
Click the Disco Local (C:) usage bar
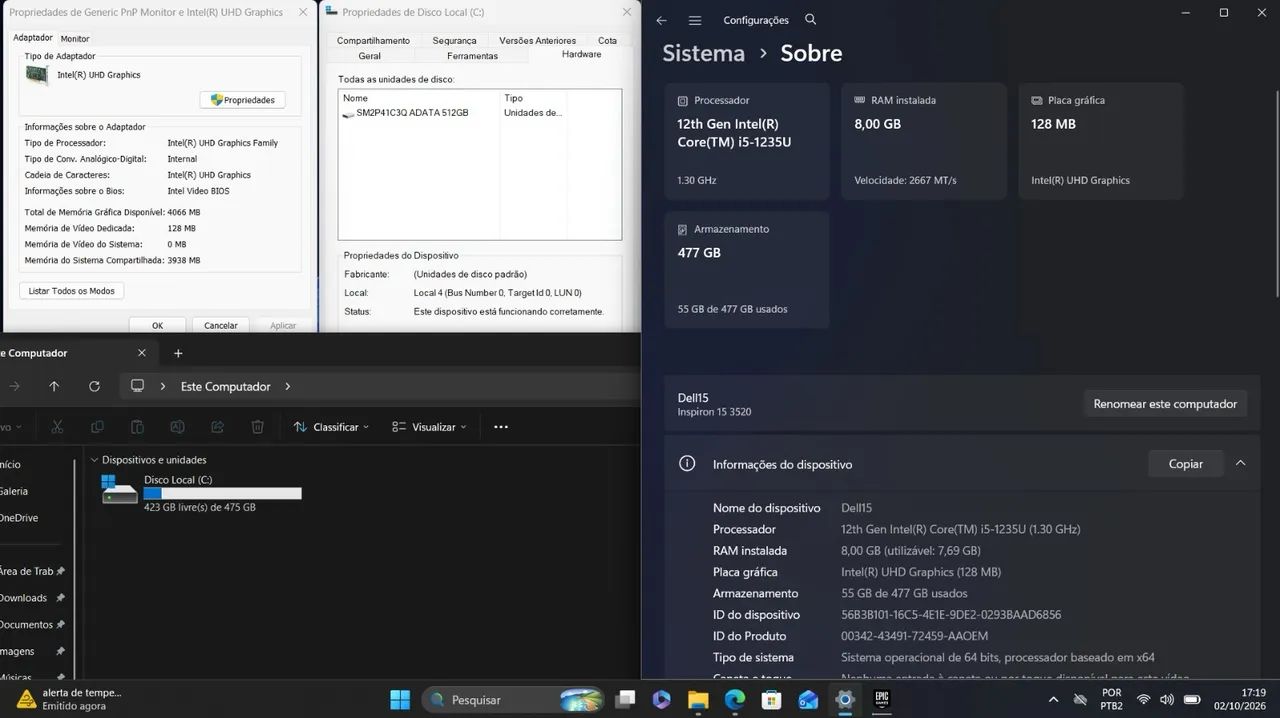(222, 493)
